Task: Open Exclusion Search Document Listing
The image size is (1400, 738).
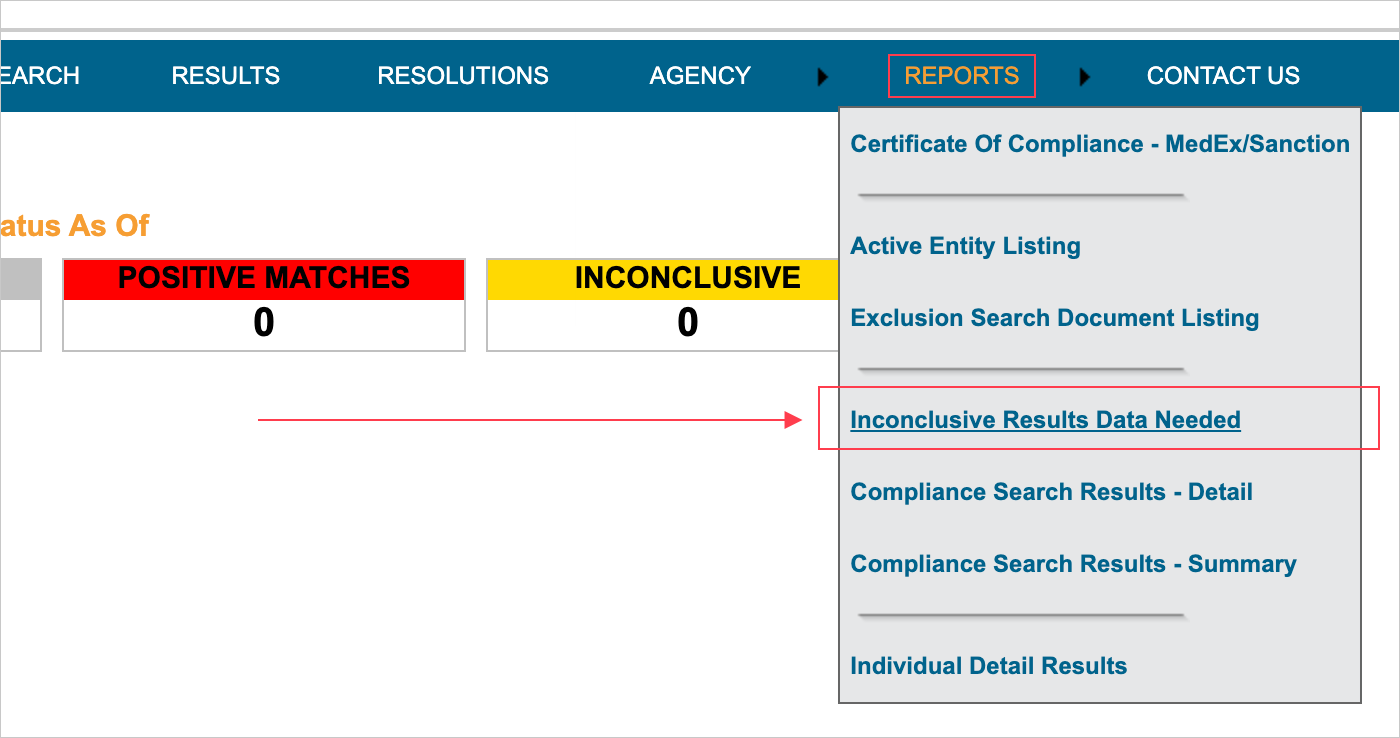Action: click(x=1053, y=317)
